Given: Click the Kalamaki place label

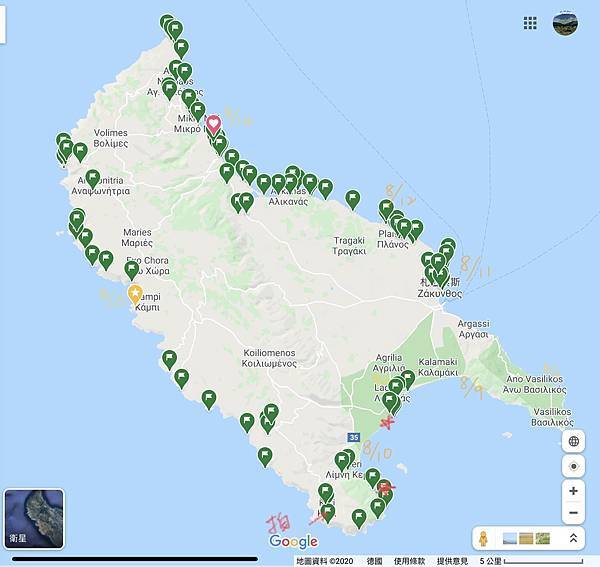Looking at the screenshot, I should tap(438, 367).
